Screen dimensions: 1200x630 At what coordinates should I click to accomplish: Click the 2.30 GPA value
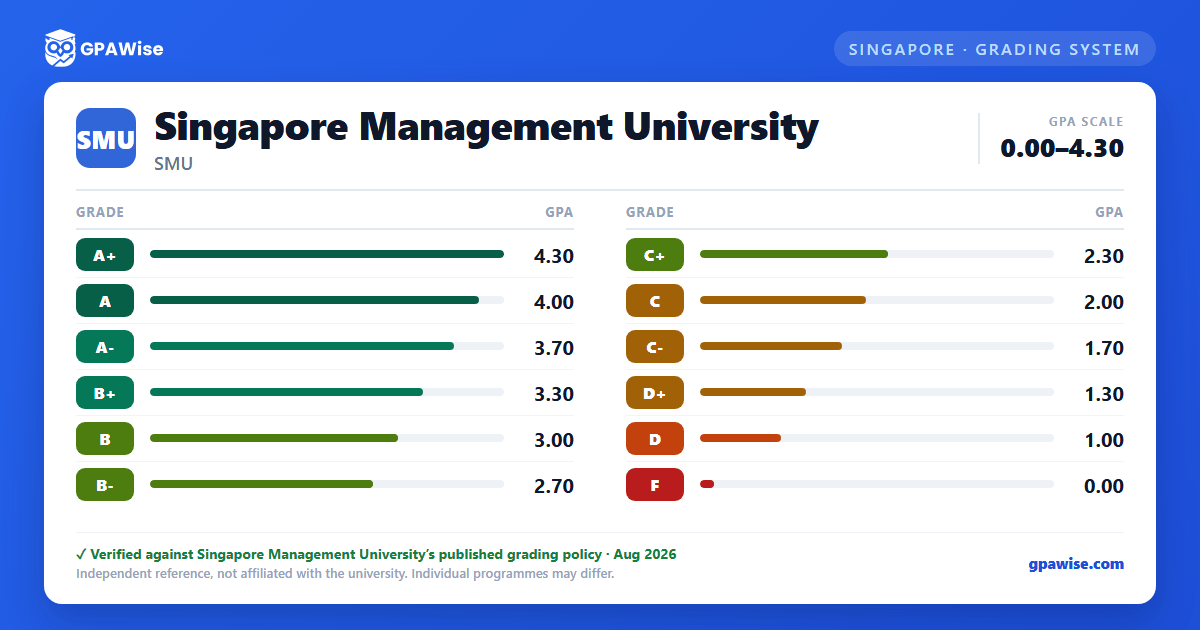1104,256
